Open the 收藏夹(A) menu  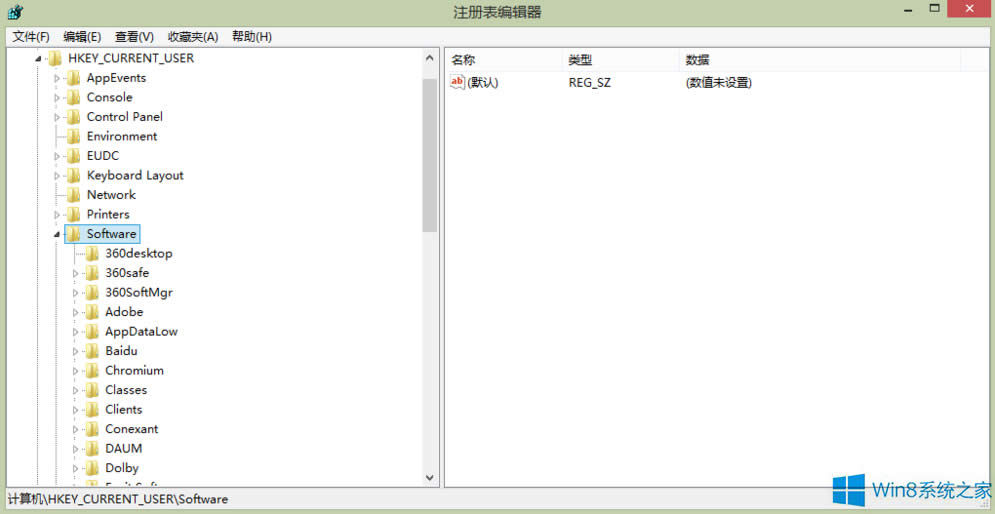[193, 37]
